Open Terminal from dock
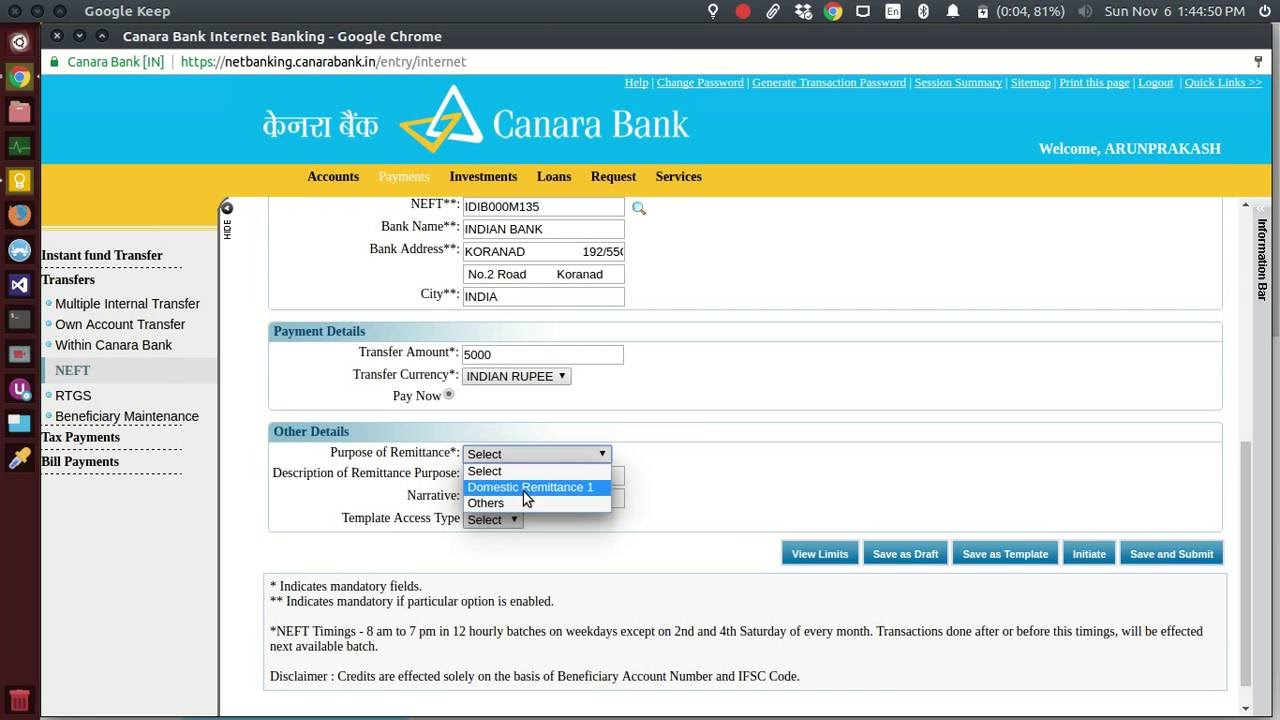The height and width of the screenshot is (720, 1280). [x=19, y=319]
